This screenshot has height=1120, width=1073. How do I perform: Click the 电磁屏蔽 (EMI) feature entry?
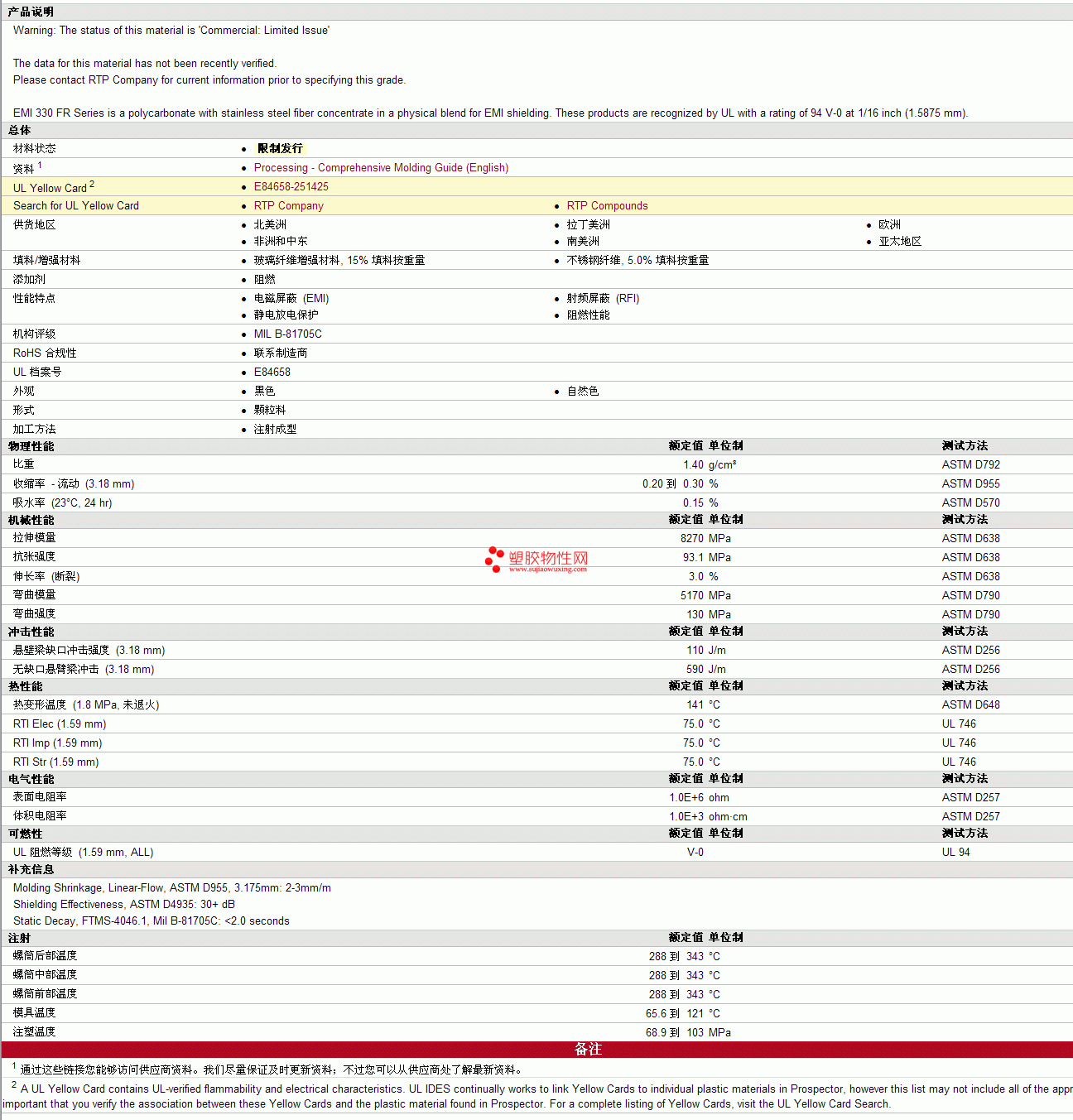pos(291,298)
